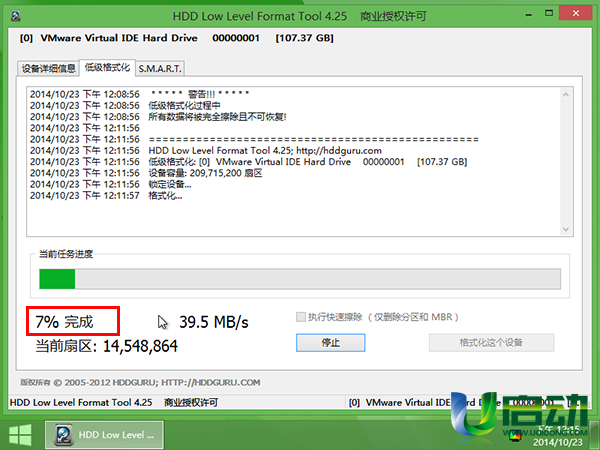Maximize the HDD Low Level Format window
This screenshot has width=600, height=450.
coord(549,14)
